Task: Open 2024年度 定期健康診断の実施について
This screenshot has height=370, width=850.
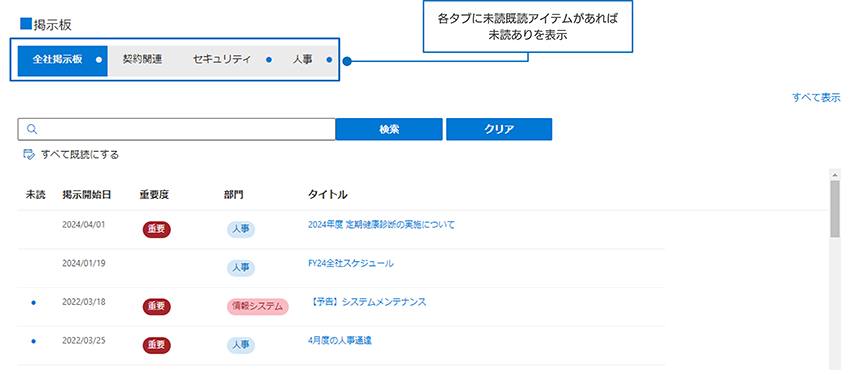Action: click(381, 225)
